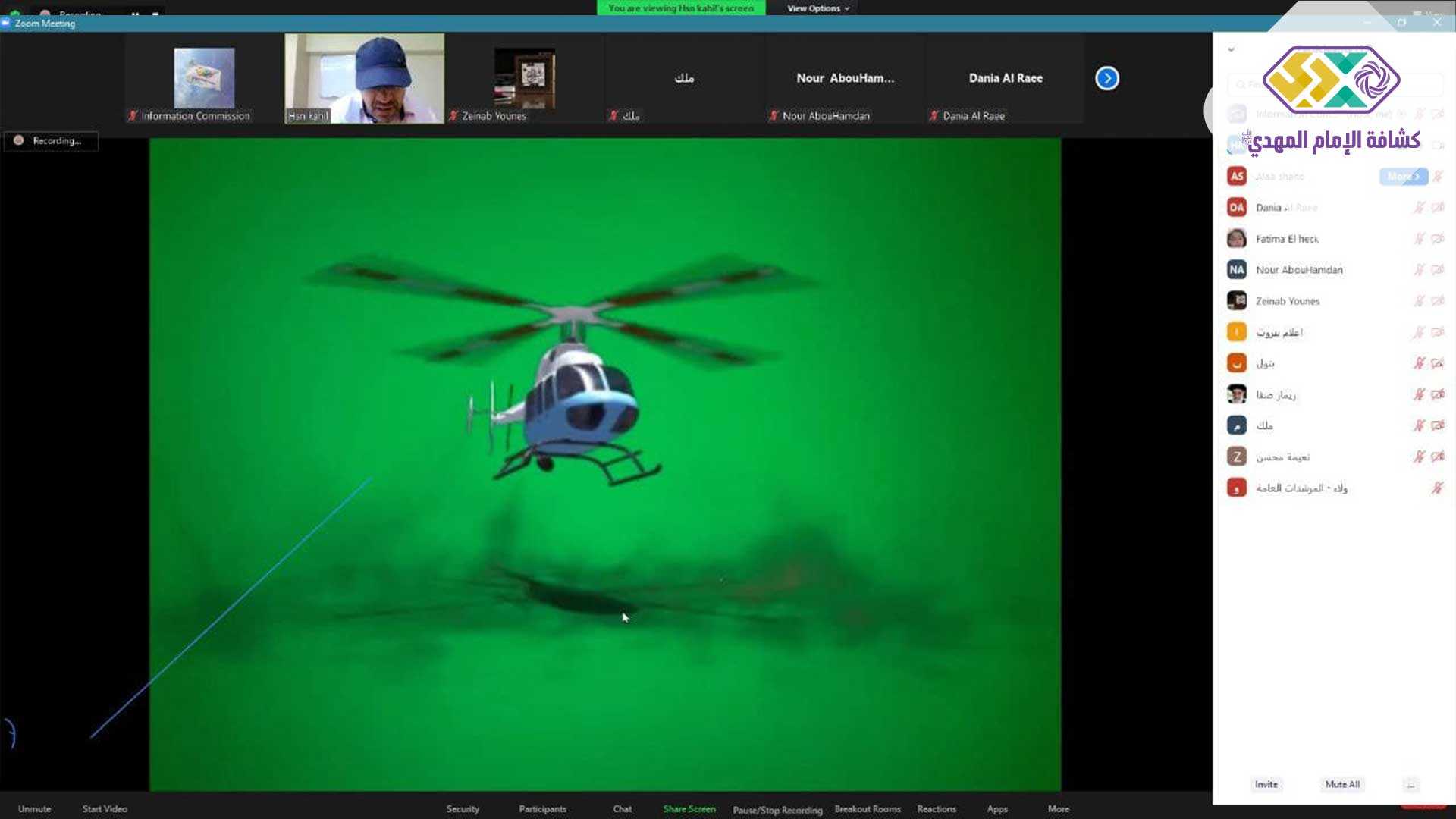Toggle Unmute in the bottom toolbar
Viewport: 1456px width, 819px height.
[34, 808]
